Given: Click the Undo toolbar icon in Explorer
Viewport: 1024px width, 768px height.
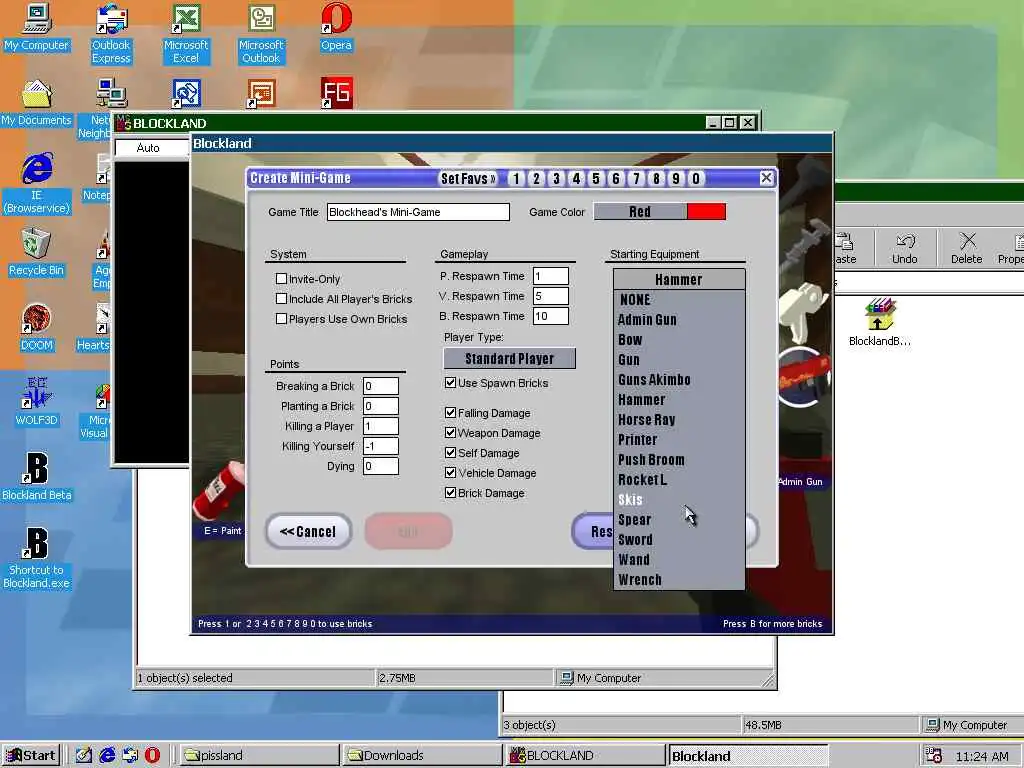Looking at the screenshot, I should tap(904, 248).
